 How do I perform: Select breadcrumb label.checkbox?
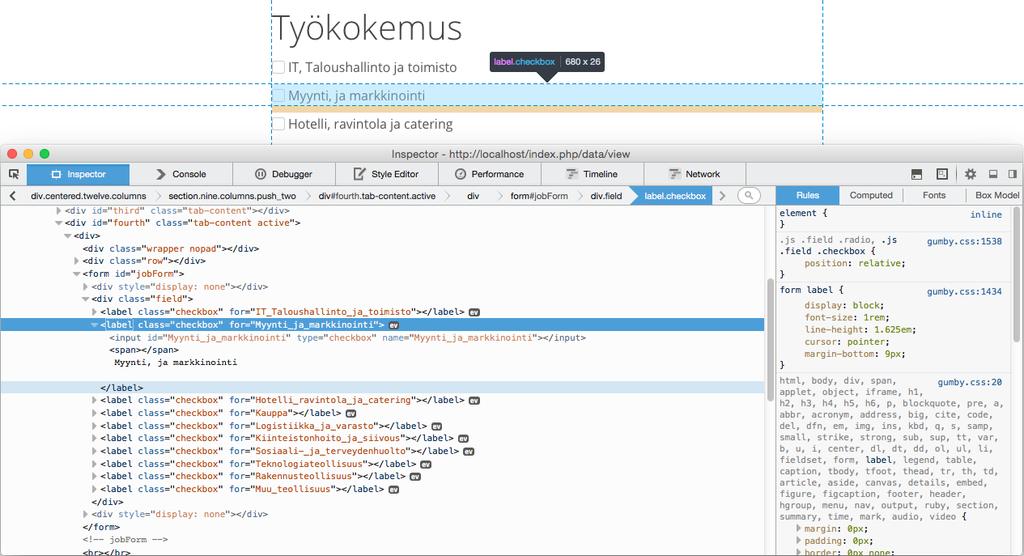coord(675,196)
